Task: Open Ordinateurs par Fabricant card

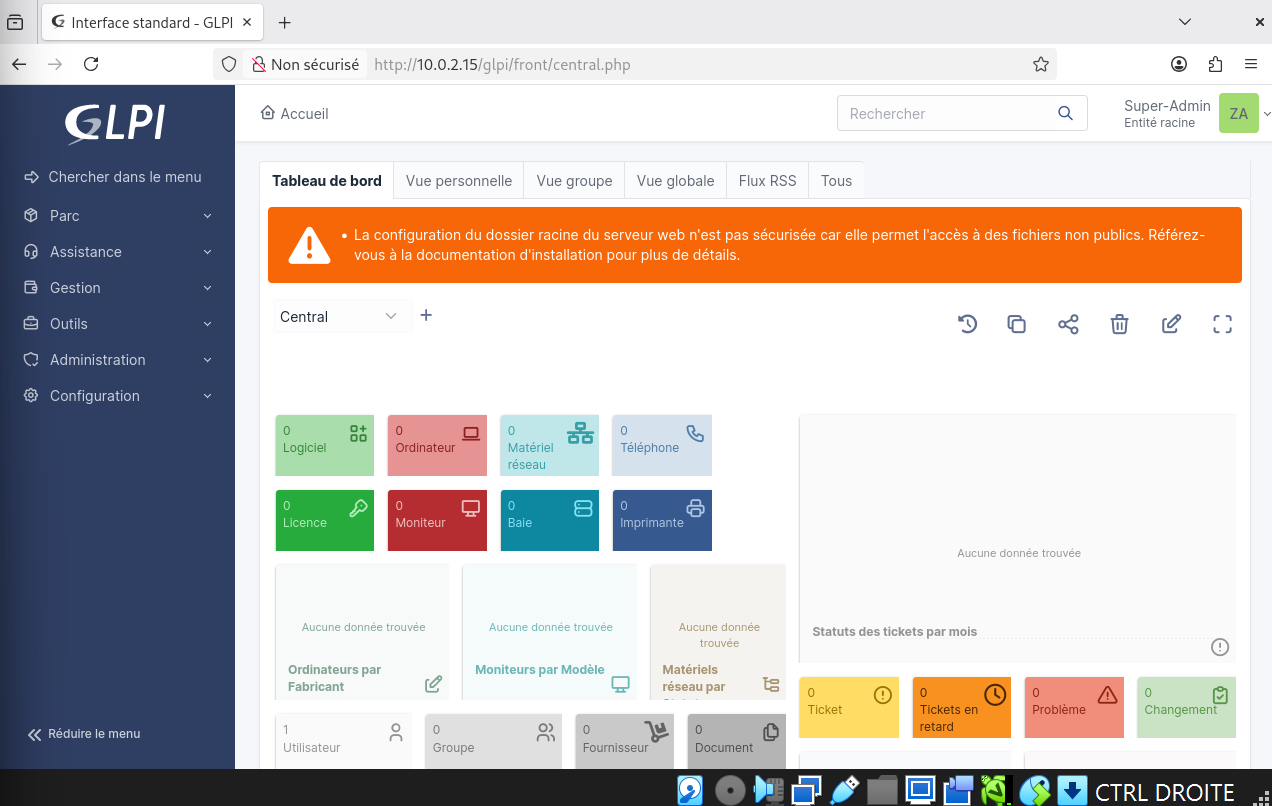Action: [362, 632]
